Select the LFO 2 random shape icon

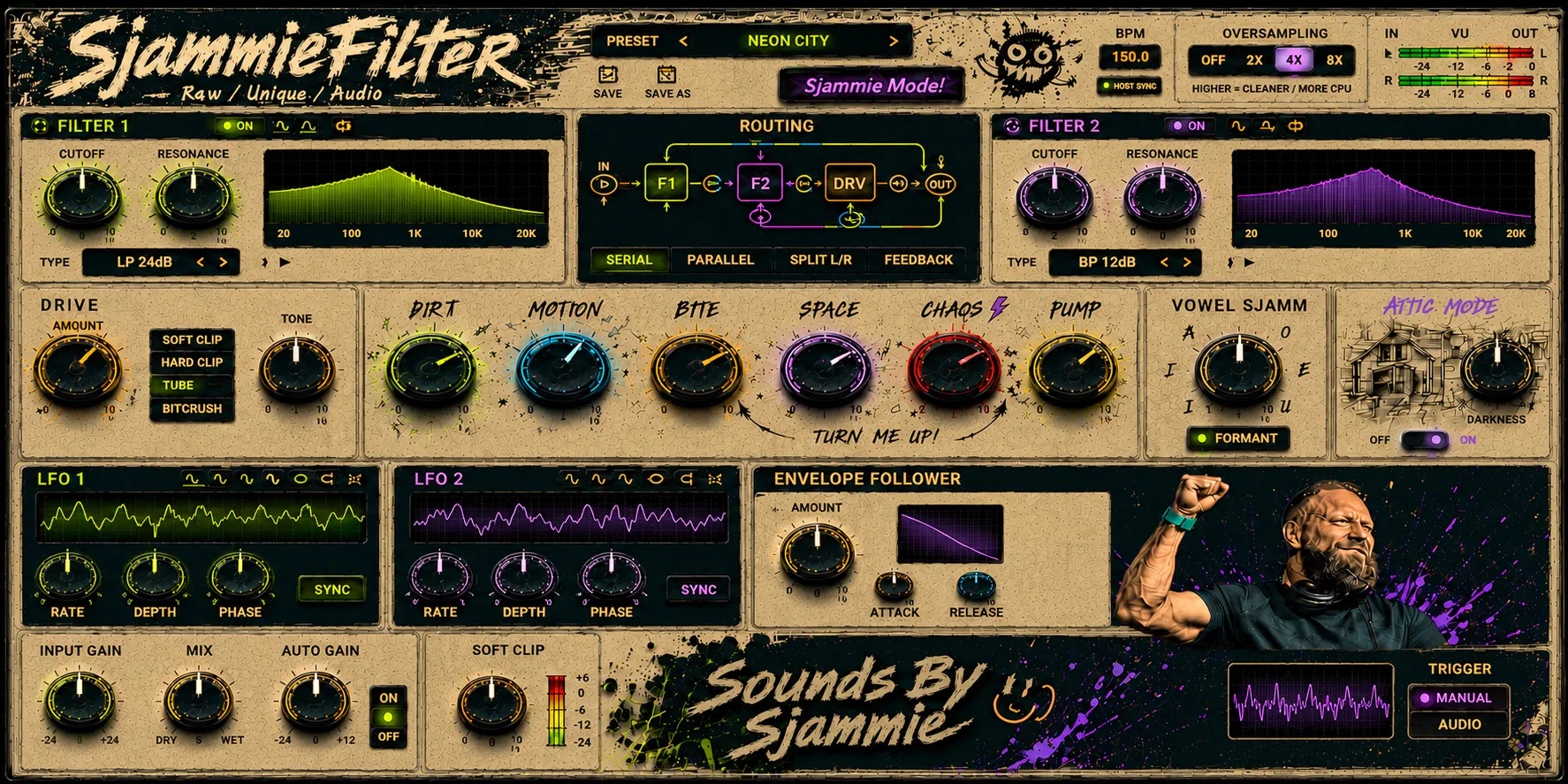click(715, 479)
